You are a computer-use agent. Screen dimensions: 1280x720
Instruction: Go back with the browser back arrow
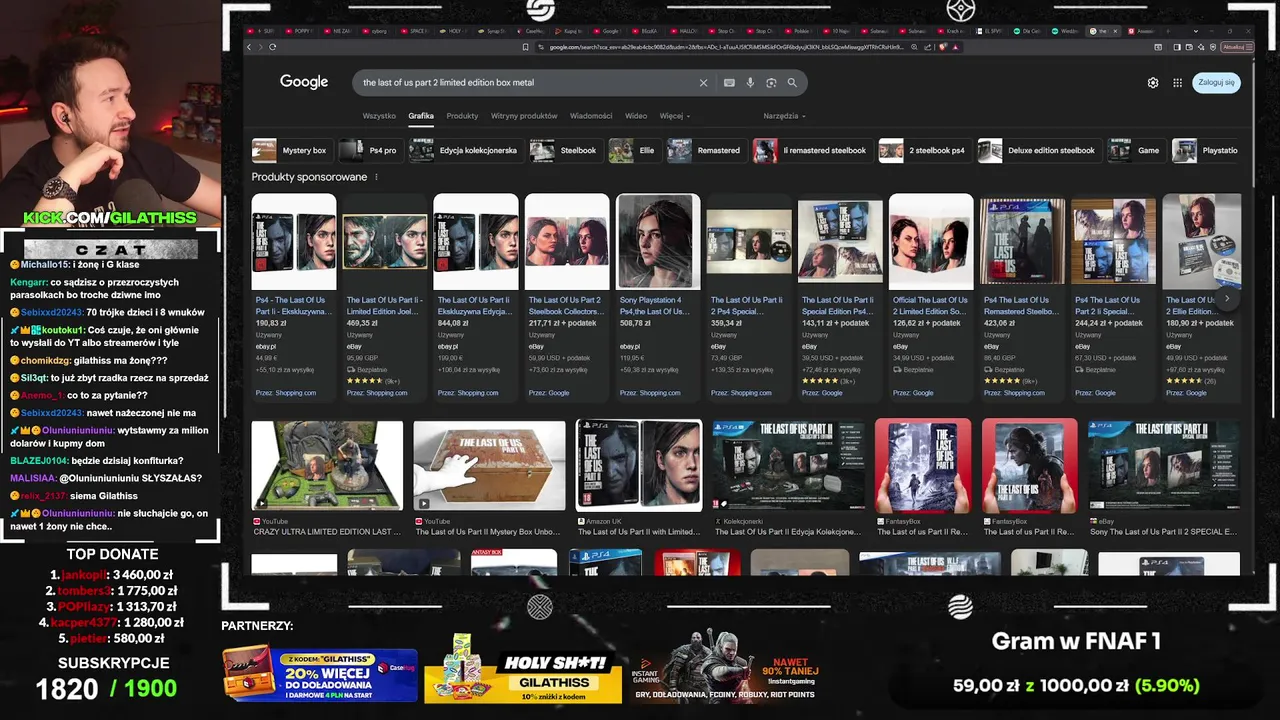point(250,47)
